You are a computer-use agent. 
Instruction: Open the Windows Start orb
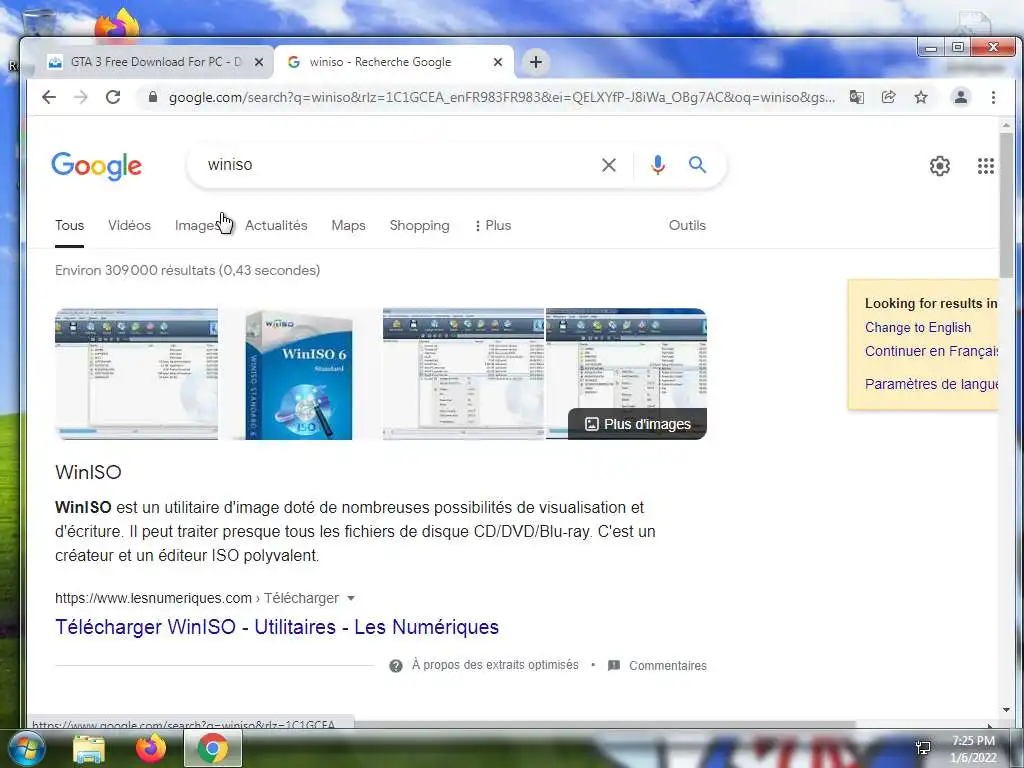tap(26, 748)
